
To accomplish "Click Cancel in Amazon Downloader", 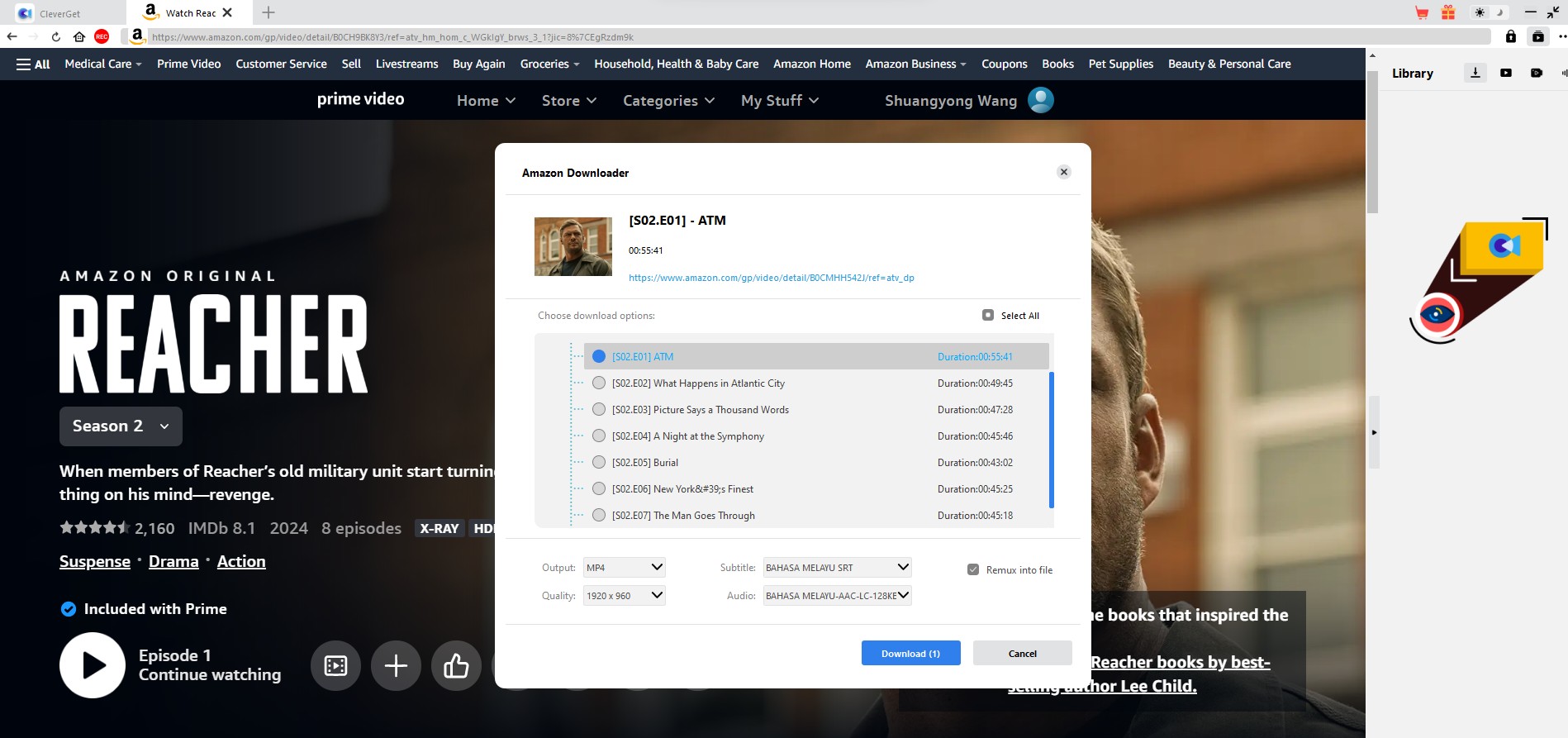I will click(x=1023, y=653).
